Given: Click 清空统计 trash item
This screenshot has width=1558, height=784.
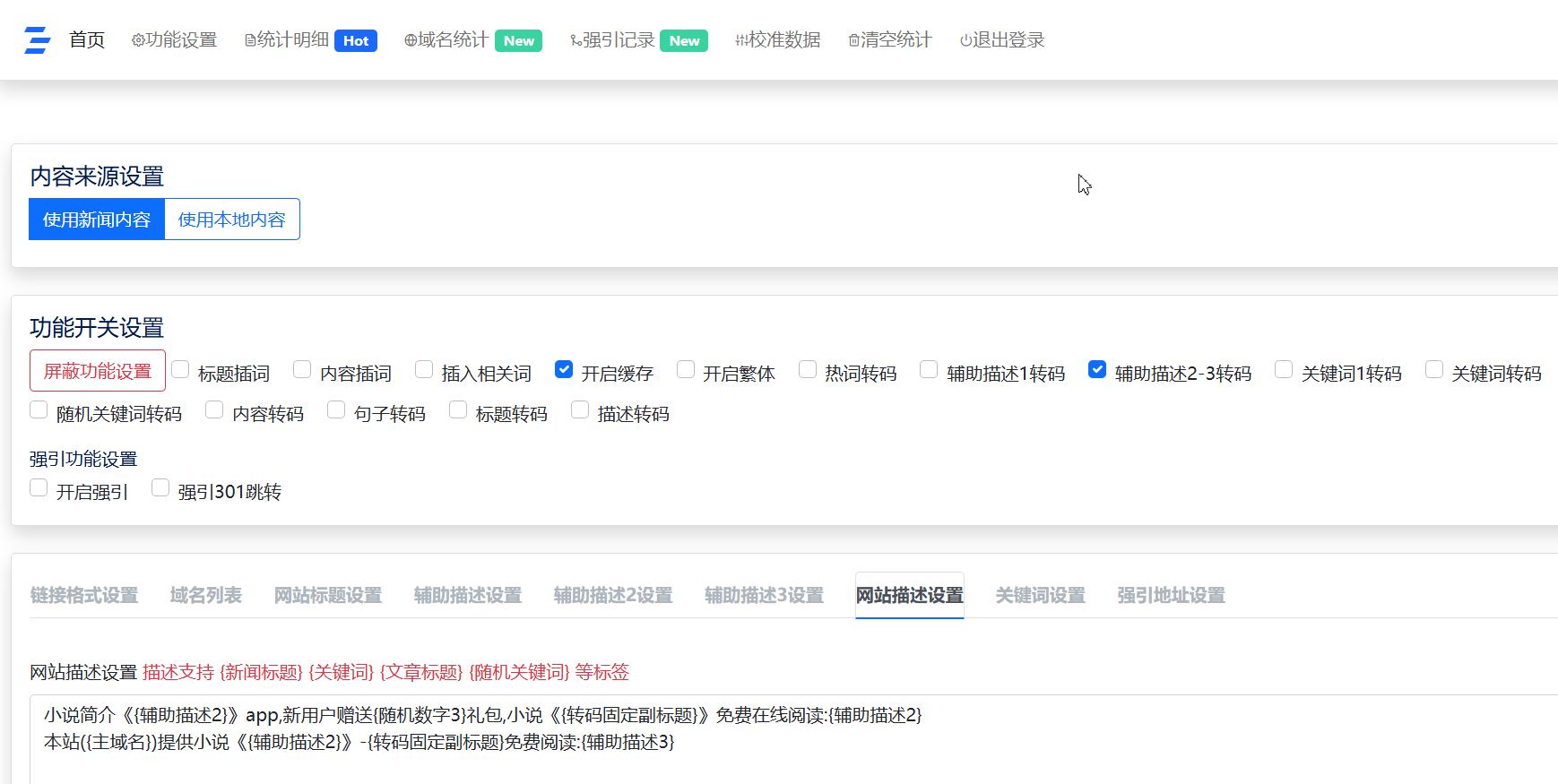Looking at the screenshot, I should [889, 40].
